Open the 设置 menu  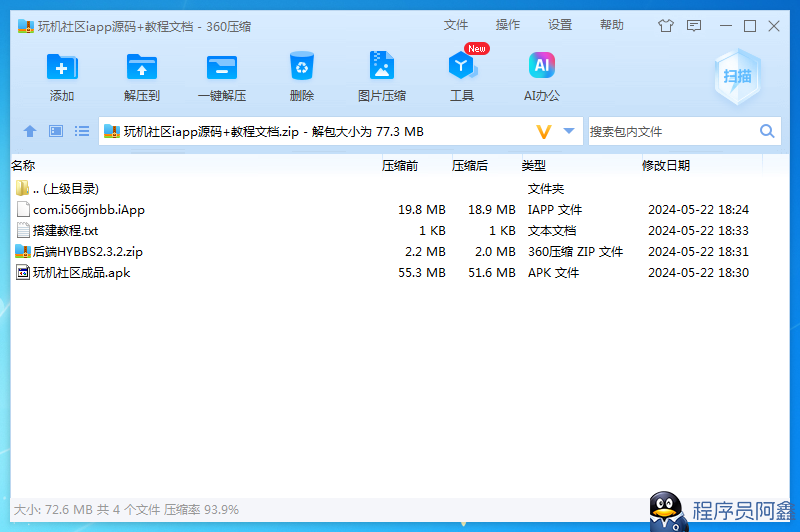pos(560,25)
